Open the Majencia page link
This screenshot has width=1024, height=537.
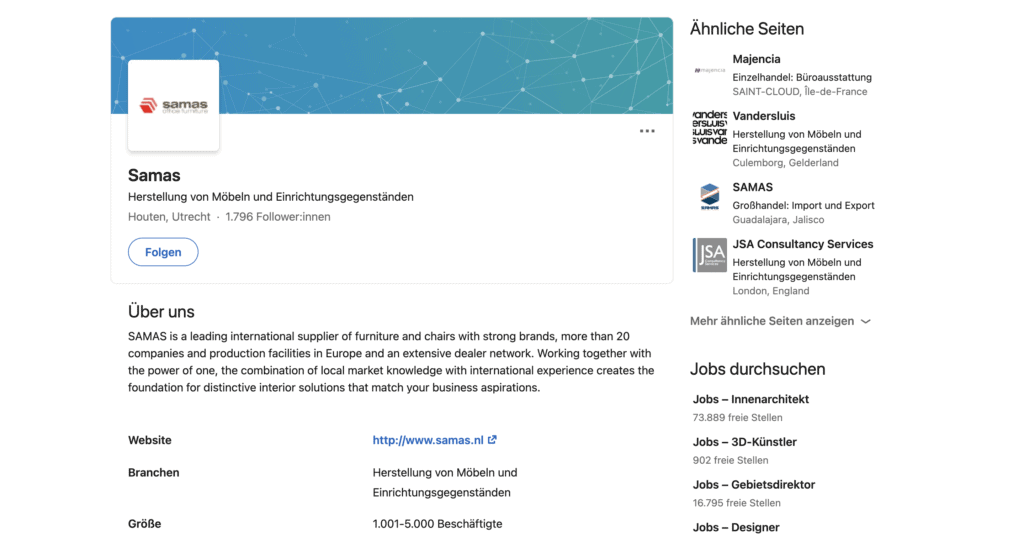(x=756, y=59)
